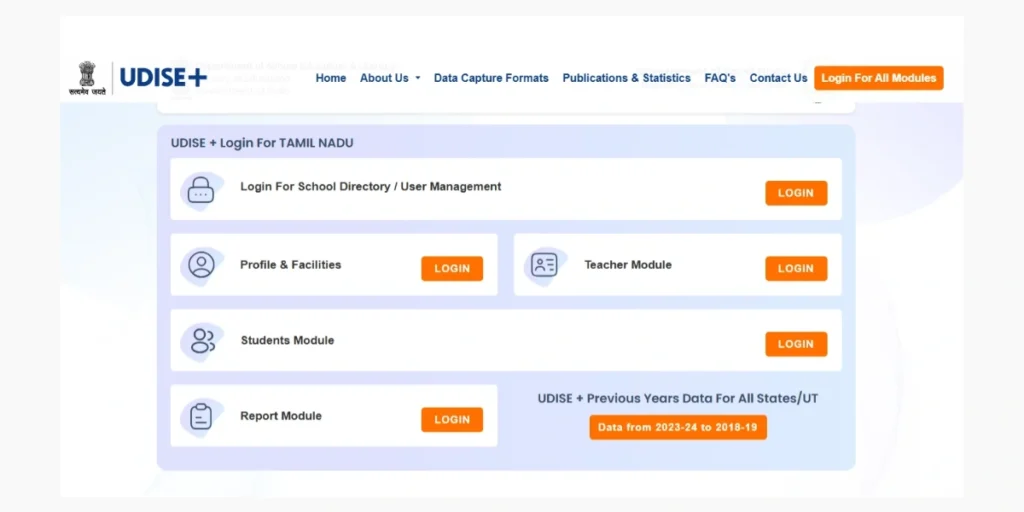The image size is (1024, 512).
Task: Click LOGIN for Students Module
Action: point(796,344)
